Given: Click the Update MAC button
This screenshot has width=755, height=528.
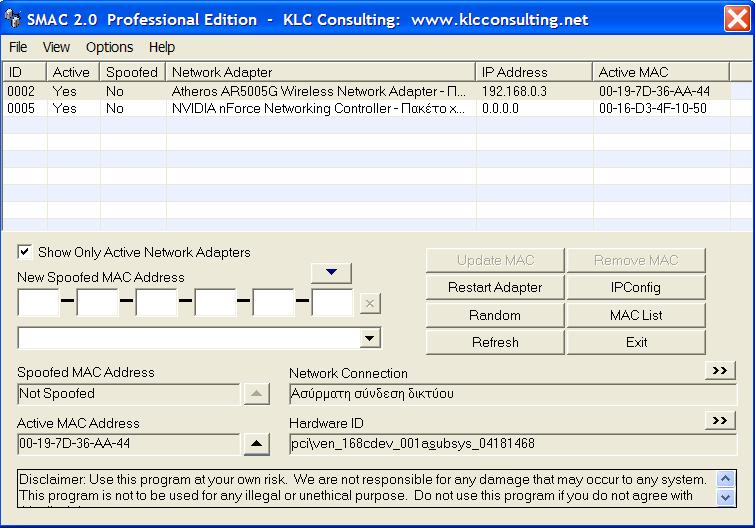Looking at the screenshot, I should point(495,260).
